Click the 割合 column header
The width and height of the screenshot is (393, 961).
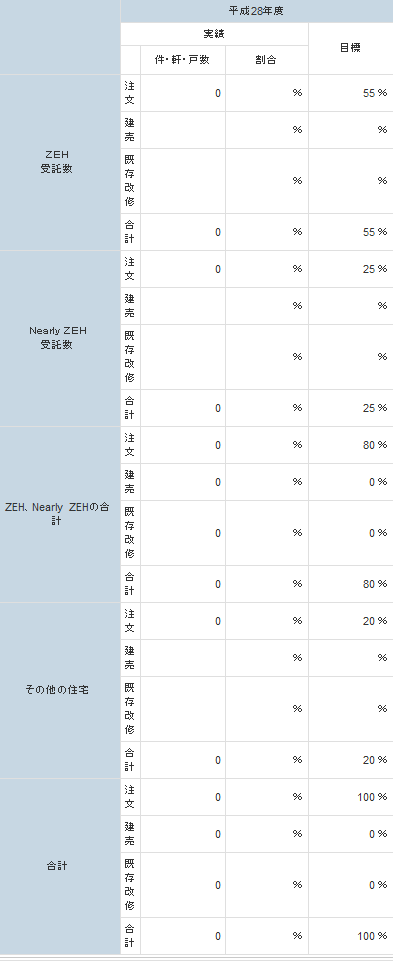(267, 60)
